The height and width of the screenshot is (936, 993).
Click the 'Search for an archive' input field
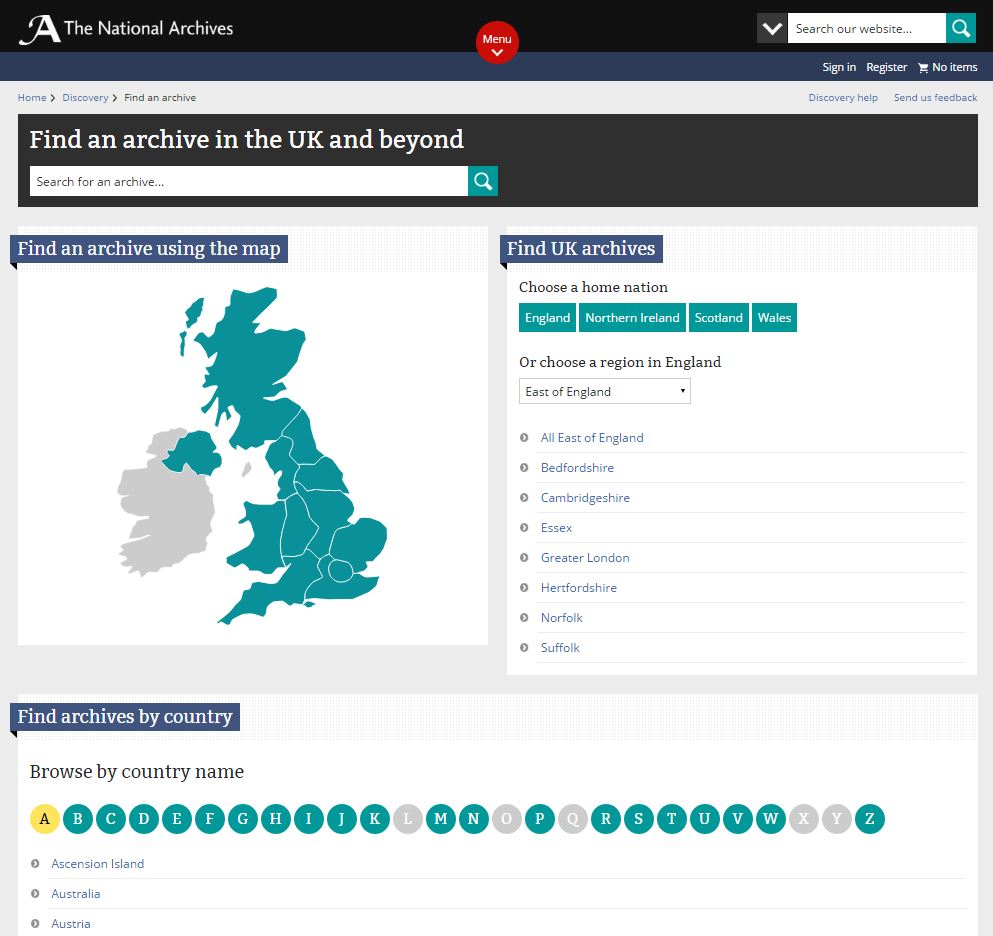pos(248,181)
